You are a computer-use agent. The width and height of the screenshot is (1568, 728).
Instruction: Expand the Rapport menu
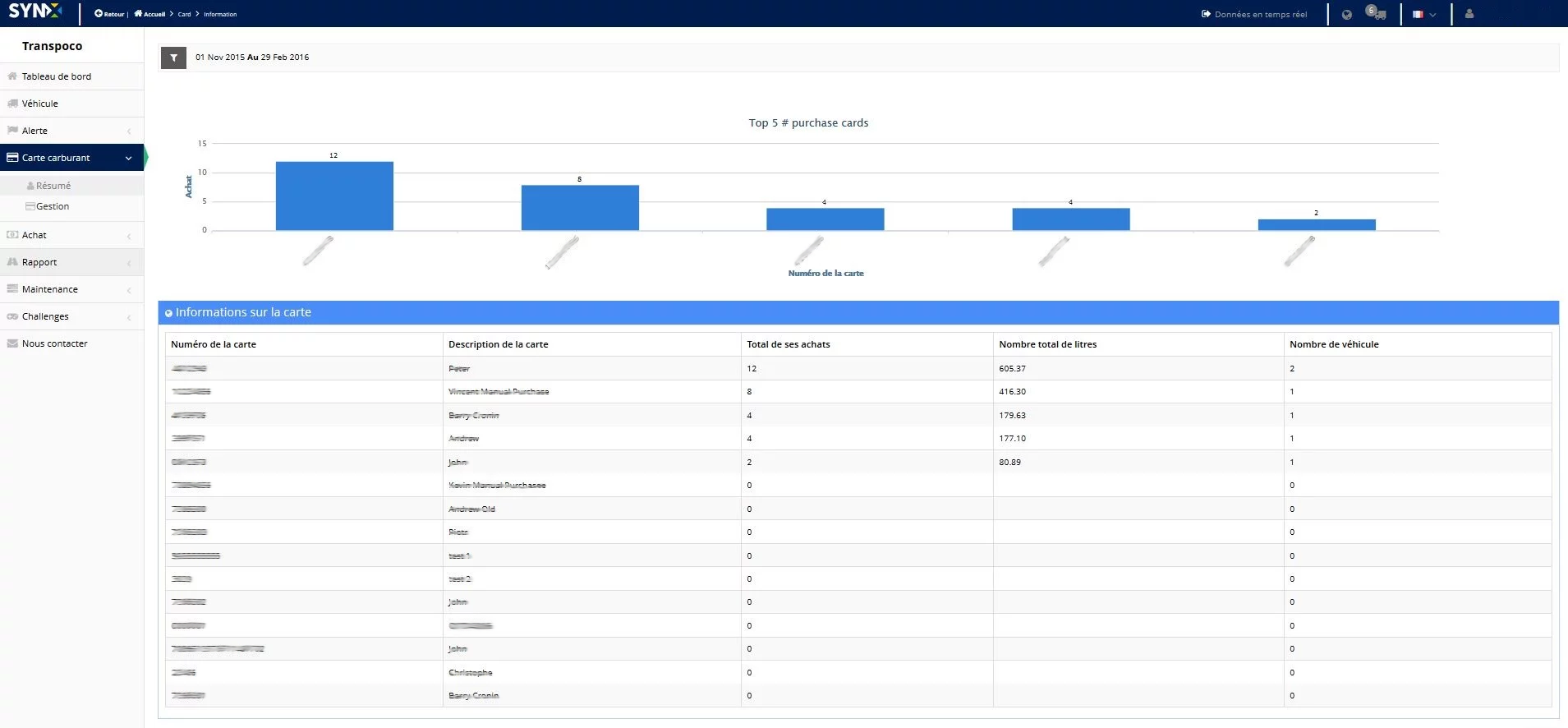(72, 262)
